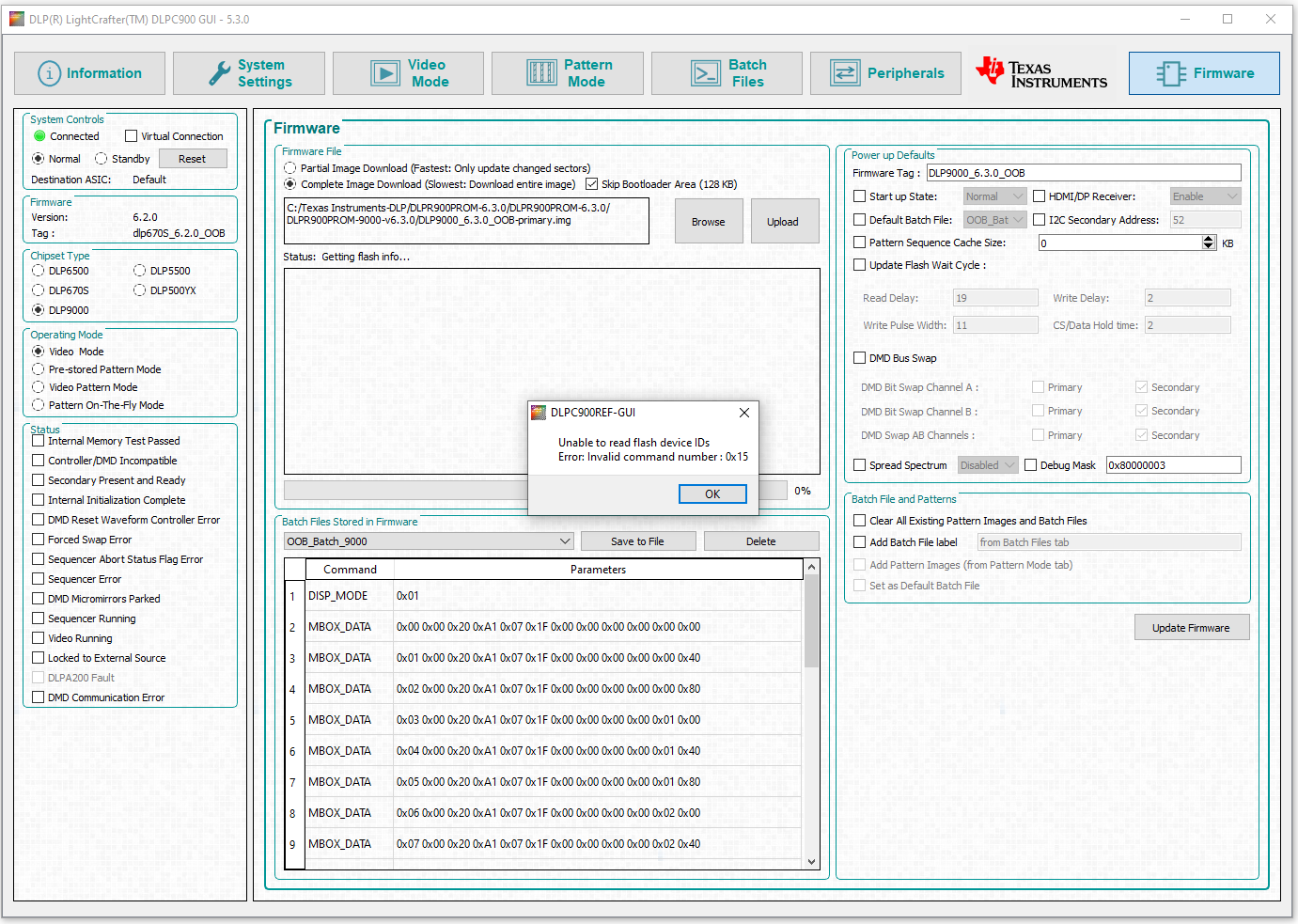1298x924 pixels.
Task: Switch to the Video Mode tab
Action: coord(408,73)
